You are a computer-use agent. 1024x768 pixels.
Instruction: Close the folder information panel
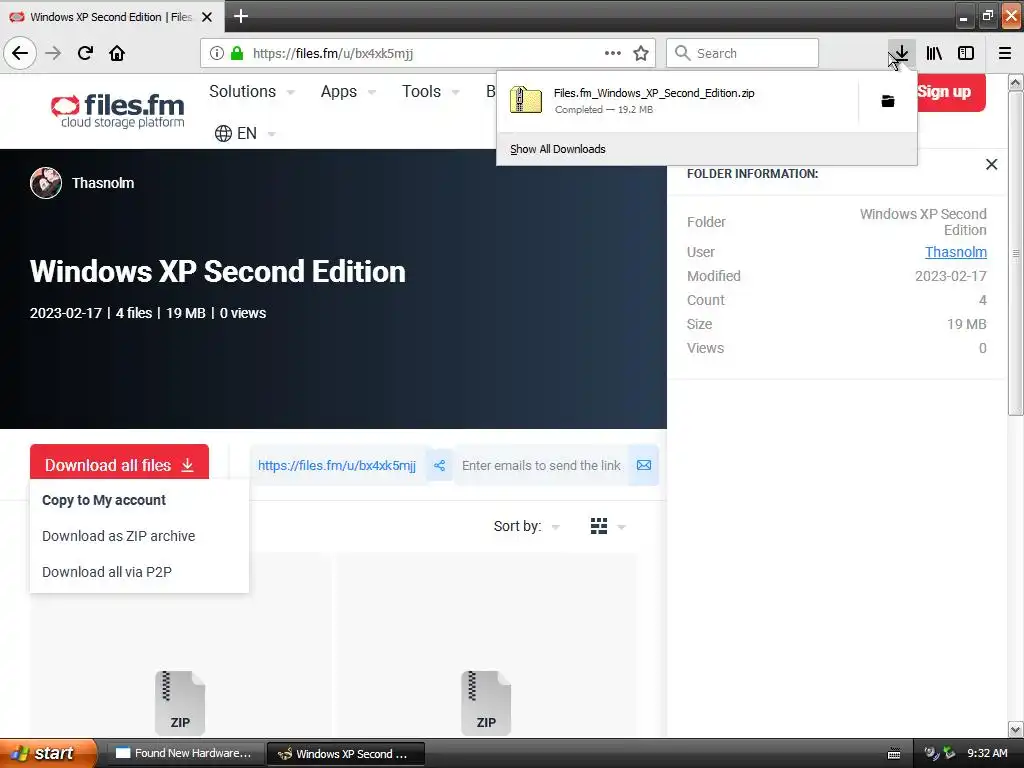[991, 165]
